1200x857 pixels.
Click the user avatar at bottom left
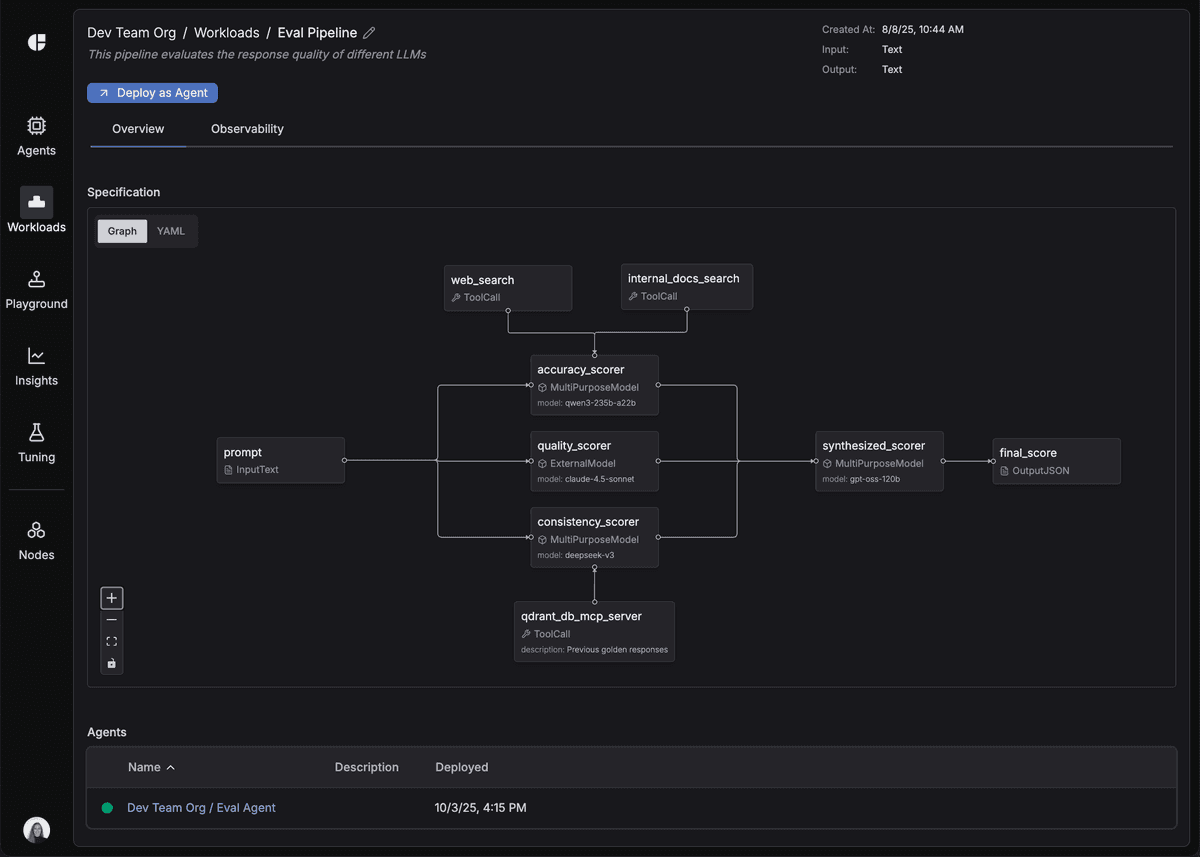(36, 829)
